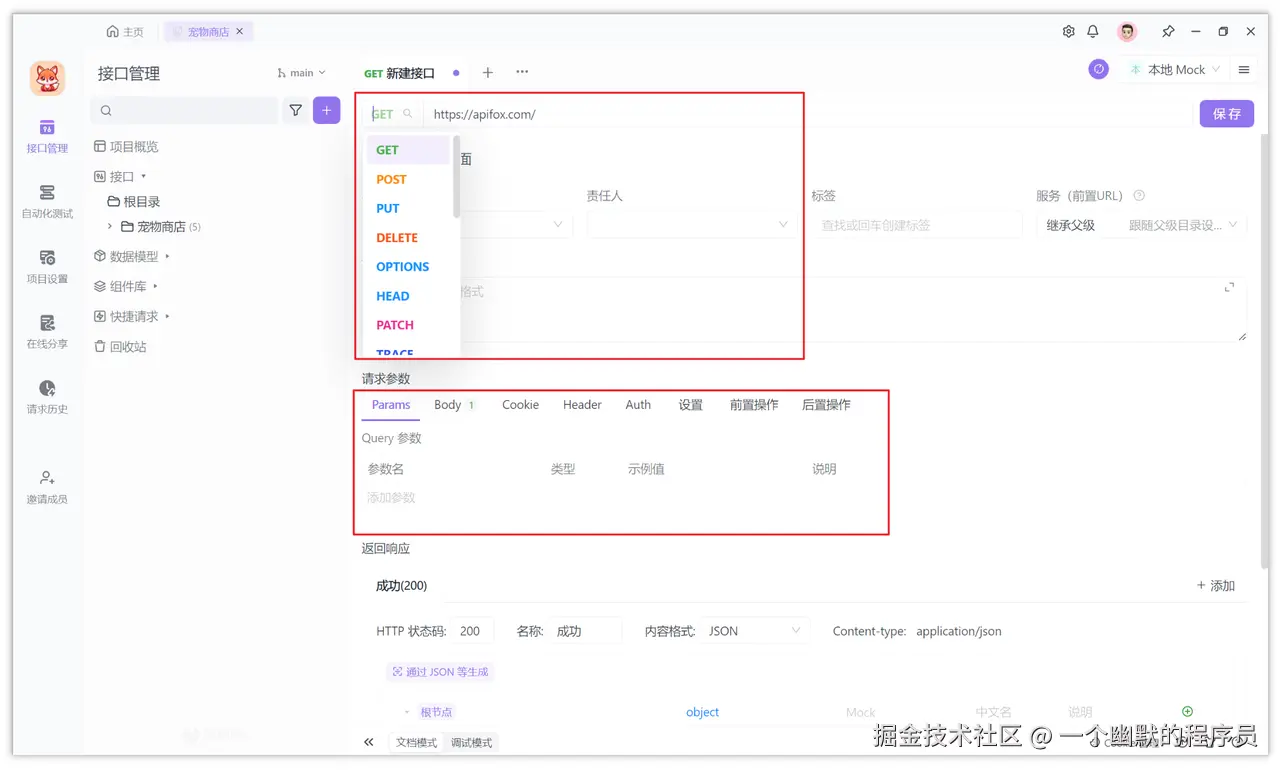Viewport: 1280px width, 771px height.
Task: Click the help icon next to 服务（前置URL）
Action: (1139, 196)
